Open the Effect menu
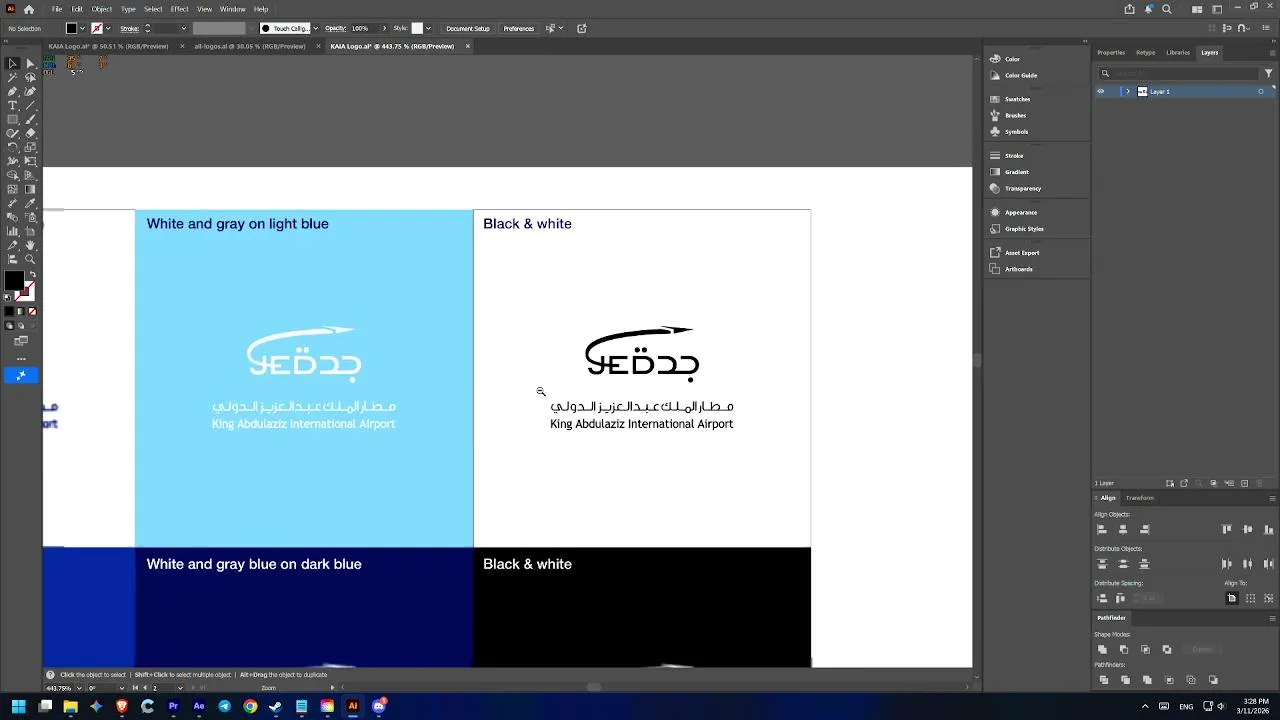This screenshot has width=1280, height=720. 179,9
